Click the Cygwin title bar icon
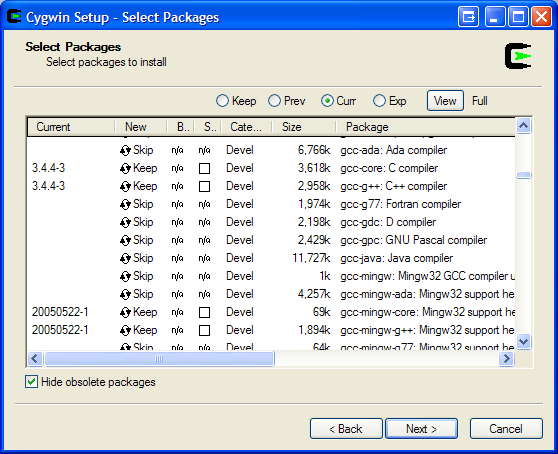Screen dimensions: 558x454 click(14, 17)
